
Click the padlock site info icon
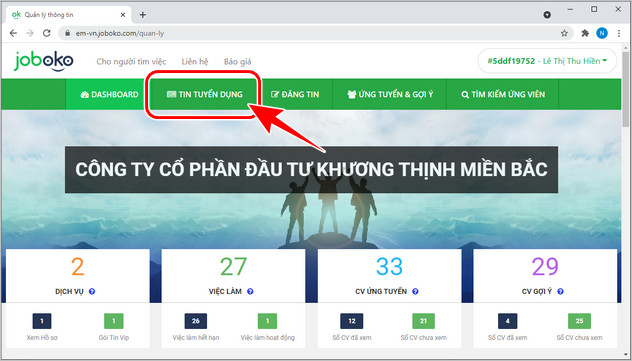point(67,33)
